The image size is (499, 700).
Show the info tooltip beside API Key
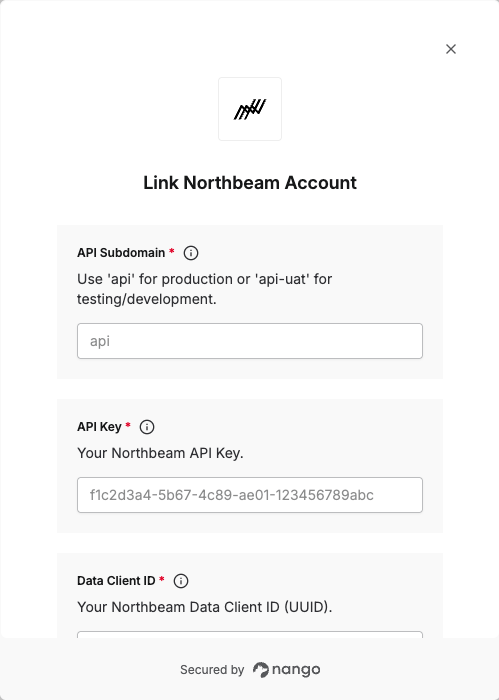click(x=147, y=427)
